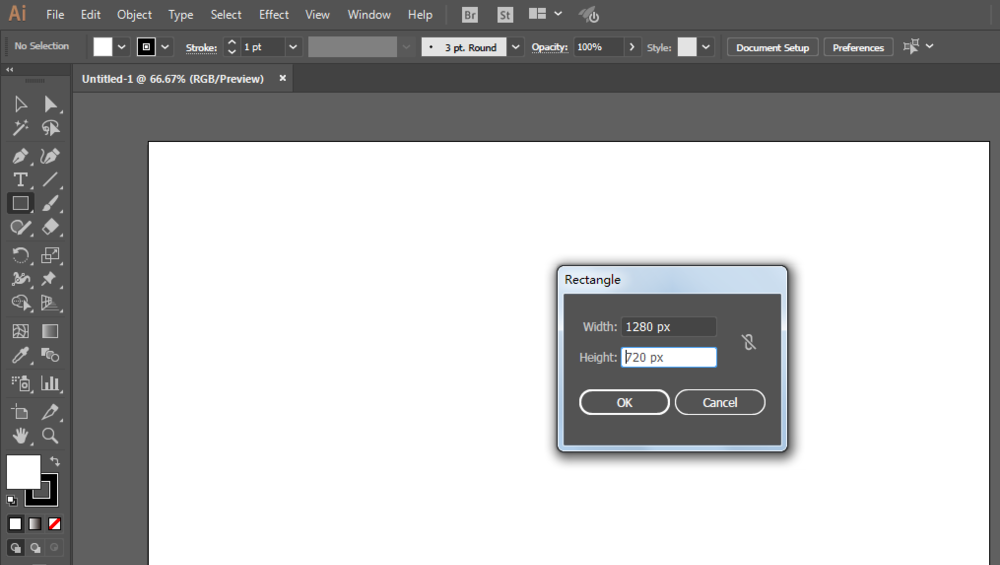Screen dimensions: 1000x565
Task: Open the Style dropdown arrow
Action: pyautogui.click(x=707, y=47)
